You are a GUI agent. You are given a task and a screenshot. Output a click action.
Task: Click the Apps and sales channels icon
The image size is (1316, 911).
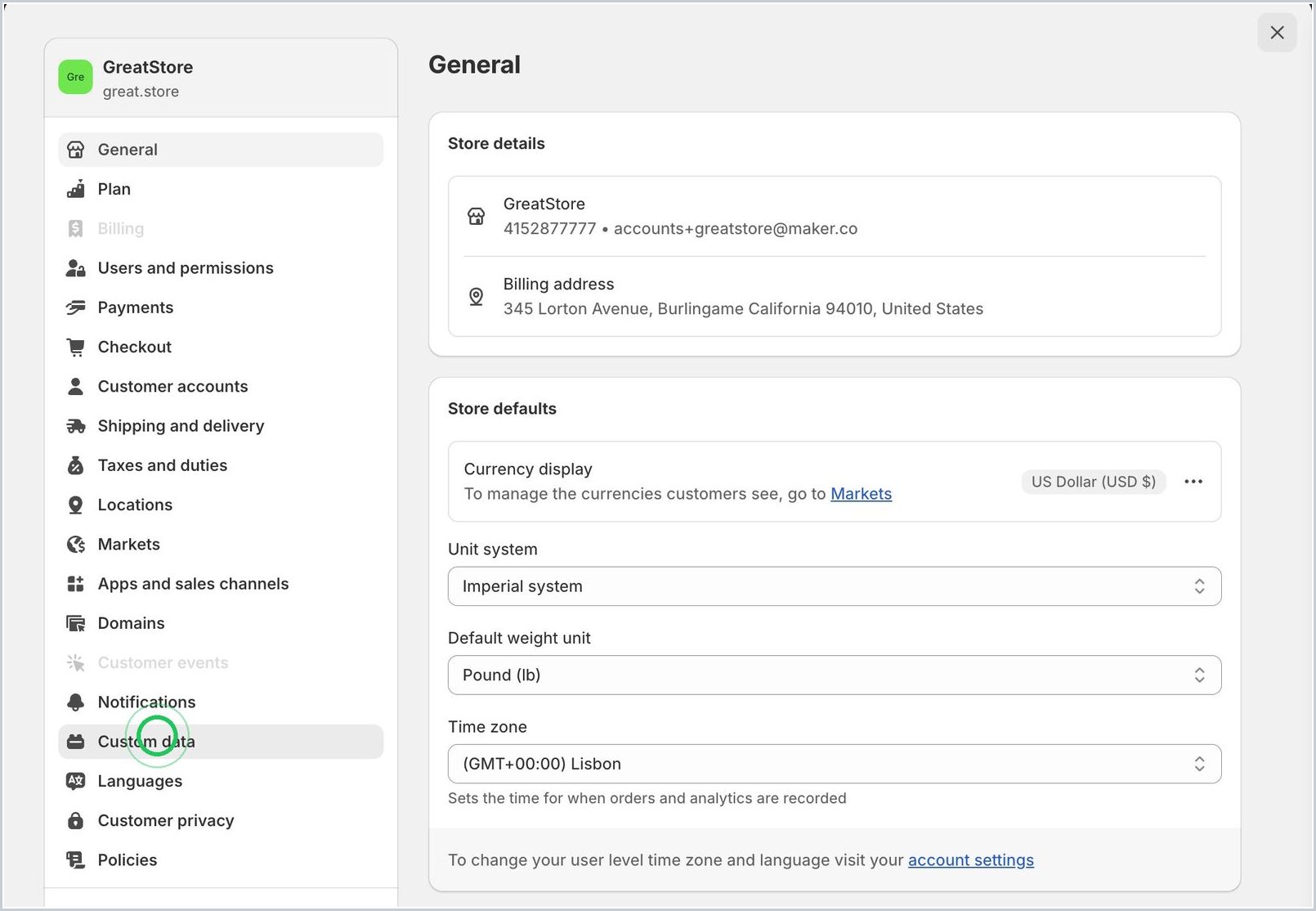(75, 584)
